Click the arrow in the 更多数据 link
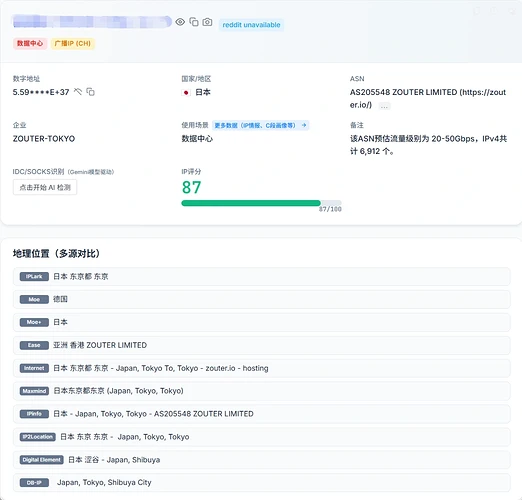Image resolution: width=522 pixels, height=500 pixels. pyautogui.click(x=304, y=125)
